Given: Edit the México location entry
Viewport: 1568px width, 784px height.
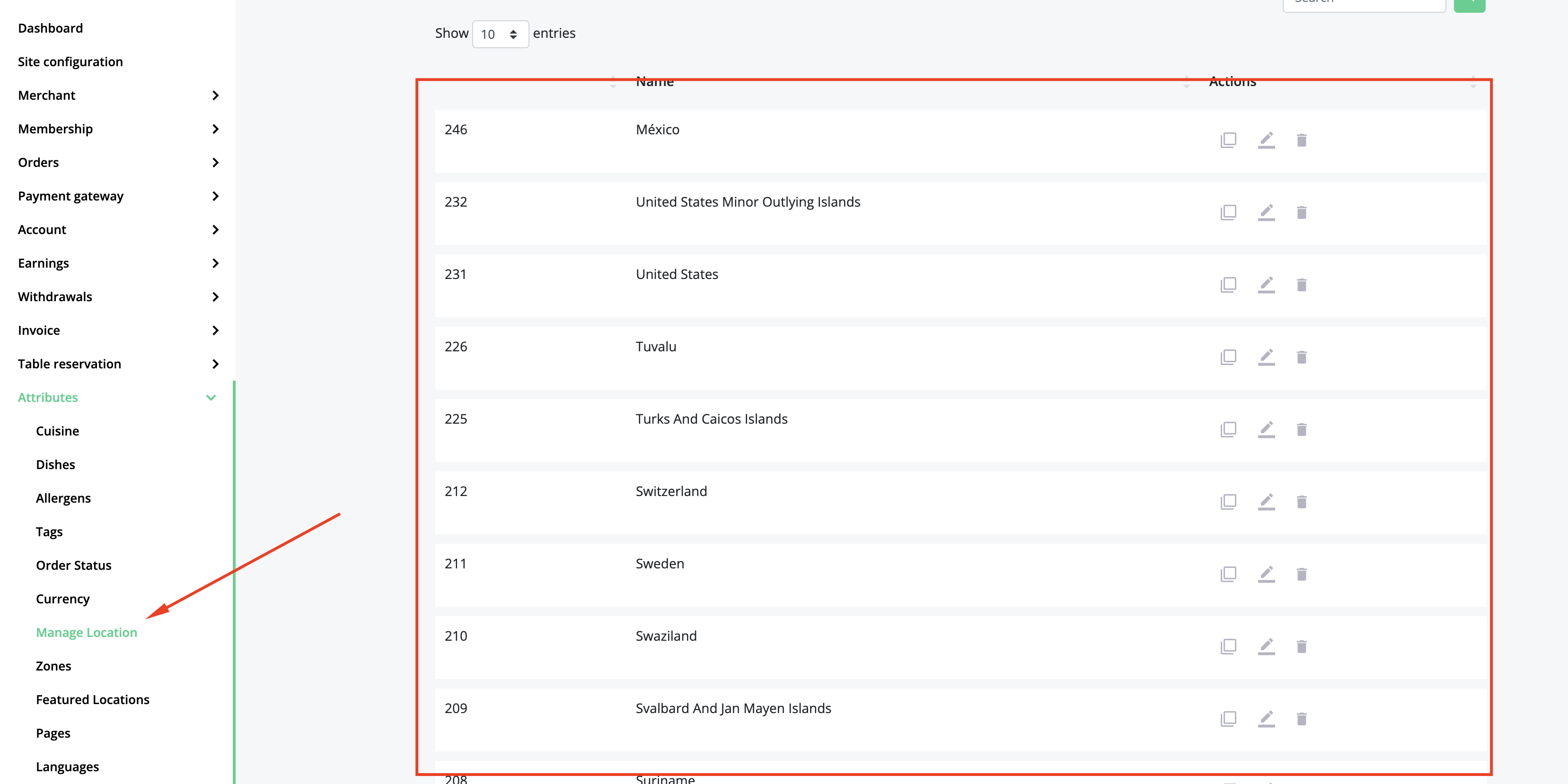Looking at the screenshot, I should click(1266, 140).
